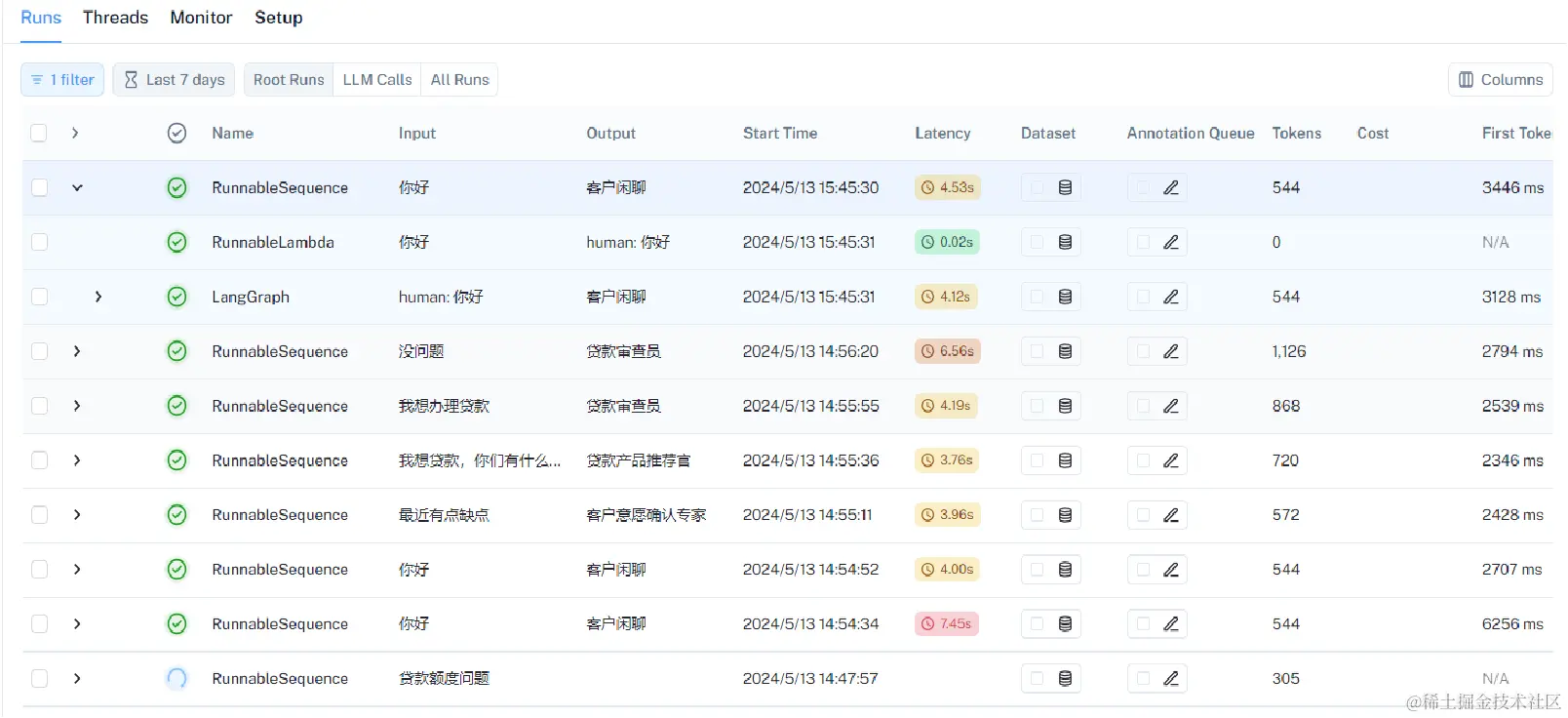Image resolution: width=1568 pixels, height=718 pixels.
Task: Click the output cell "客户意愿确认专家"
Action: pos(647,515)
